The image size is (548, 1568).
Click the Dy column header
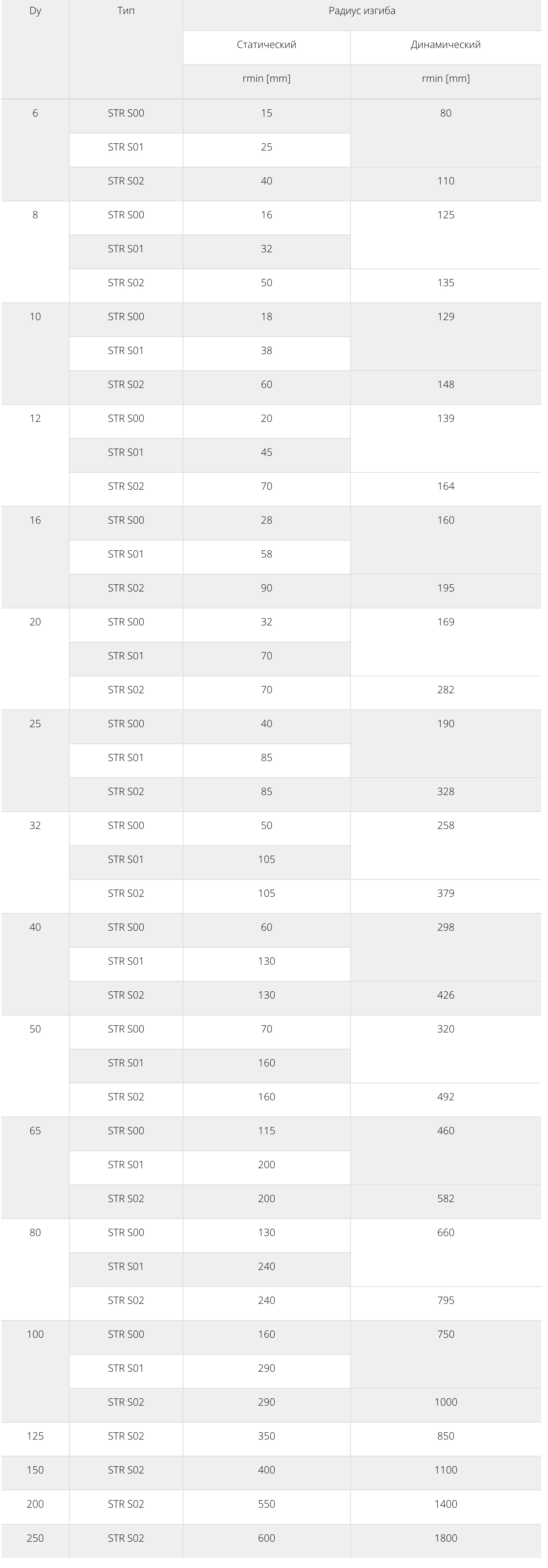(x=35, y=11)
